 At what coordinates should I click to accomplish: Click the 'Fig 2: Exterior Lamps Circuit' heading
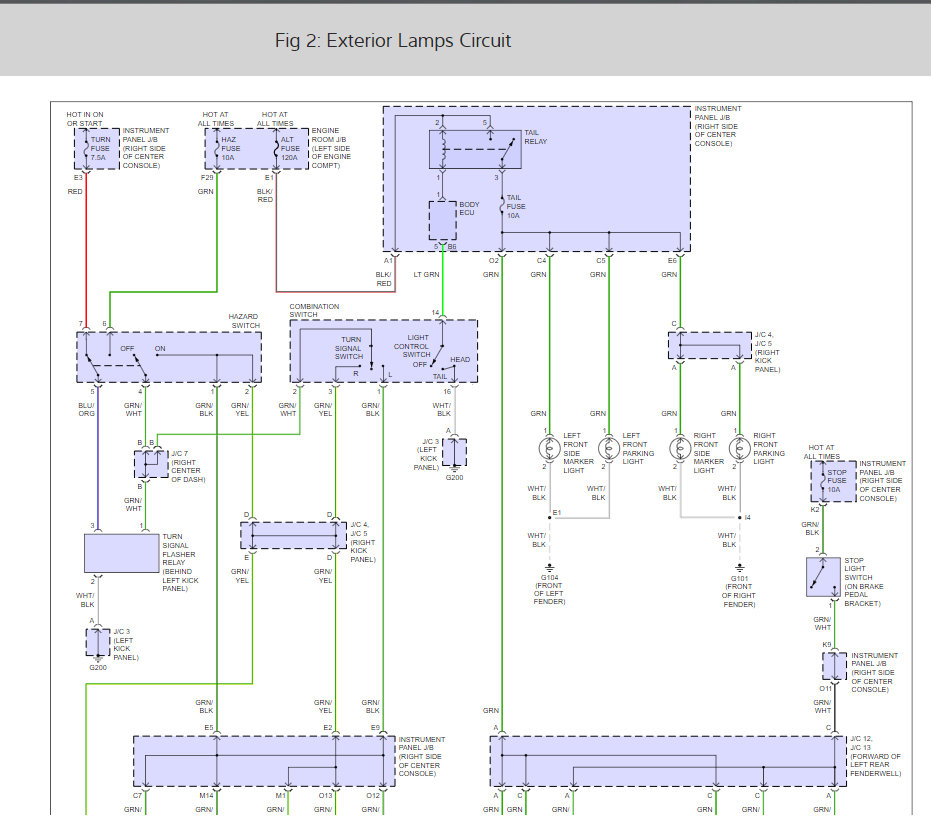392,40
